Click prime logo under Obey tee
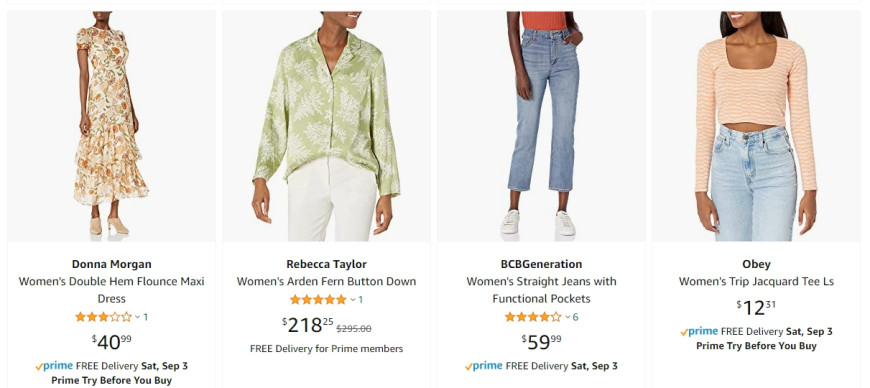The height and width of the screenshot is (388, 870). click(x=699, y=331)
